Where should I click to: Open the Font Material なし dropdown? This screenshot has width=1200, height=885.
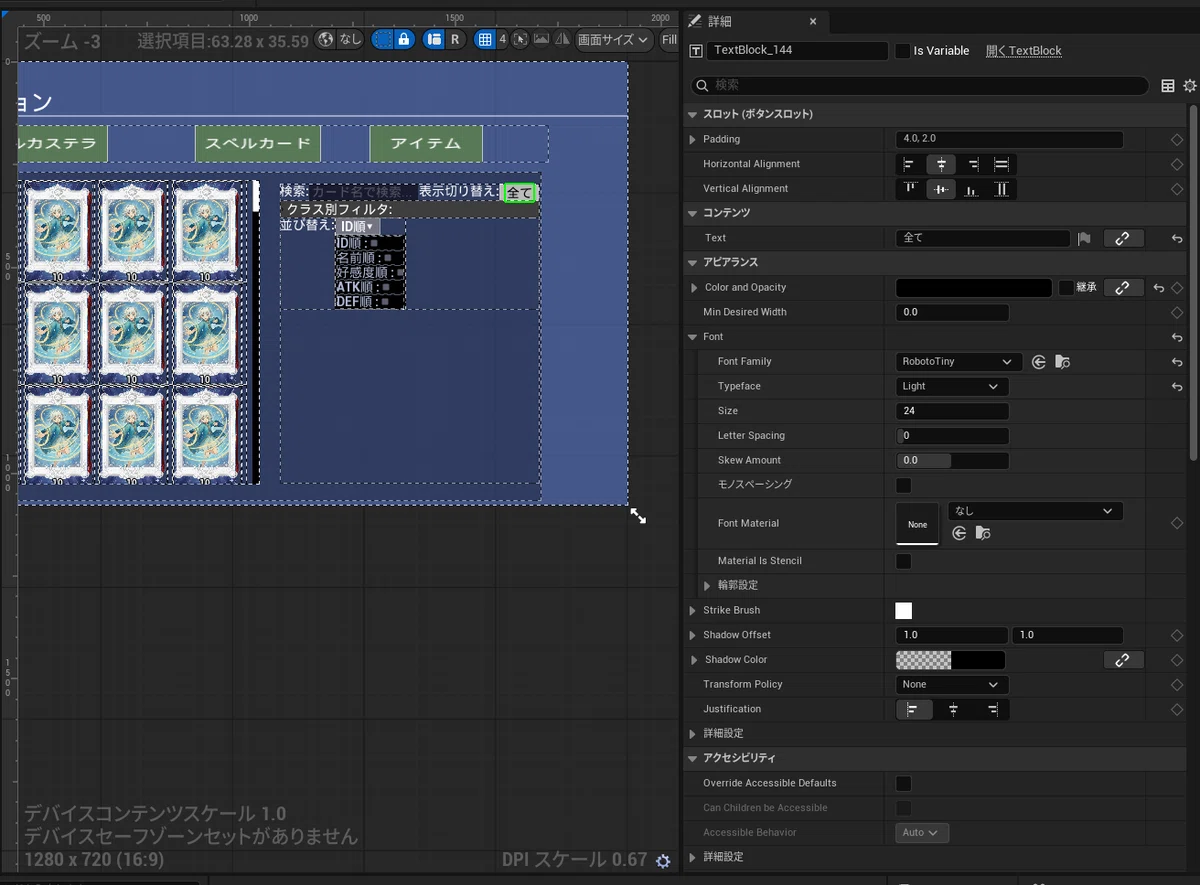click(1035, 511)
